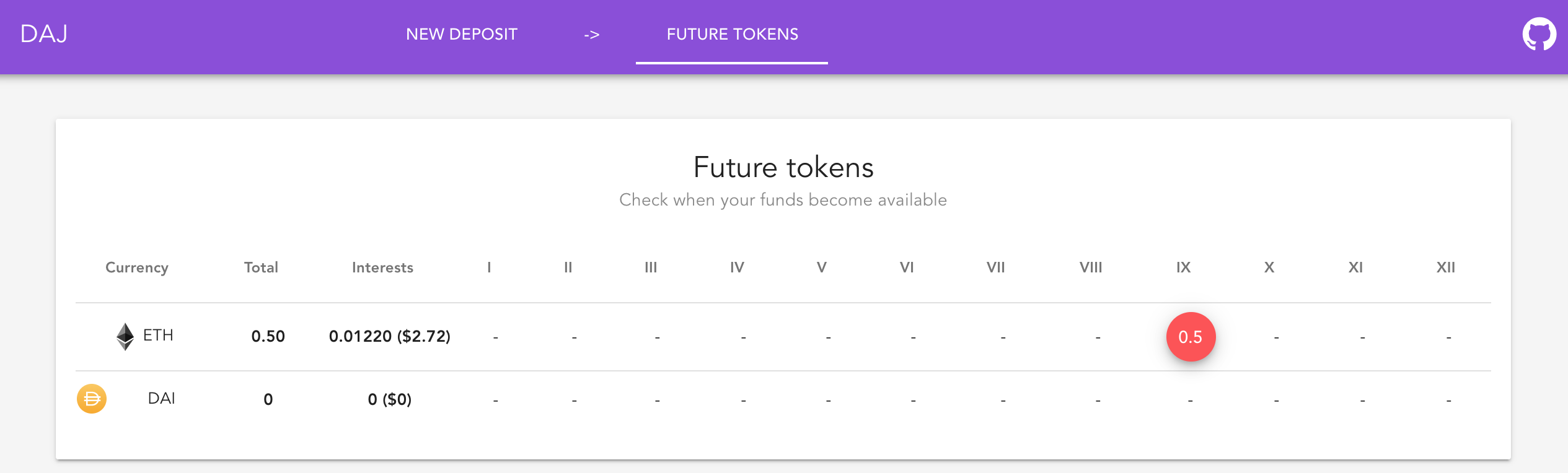Viewport: 1568px width, 473px height.
Task: Click the DAI currency label
Action: point(161,398)
